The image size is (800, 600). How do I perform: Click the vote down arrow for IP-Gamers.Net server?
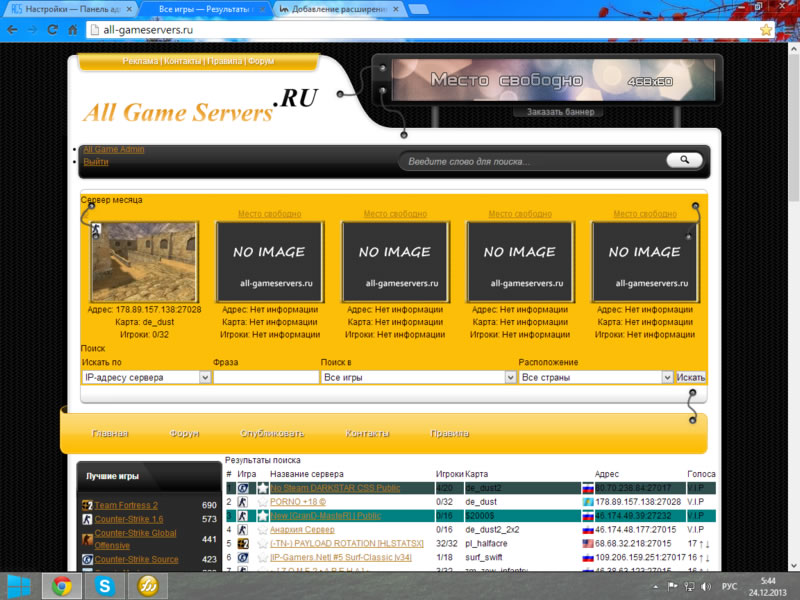(708, 557)
